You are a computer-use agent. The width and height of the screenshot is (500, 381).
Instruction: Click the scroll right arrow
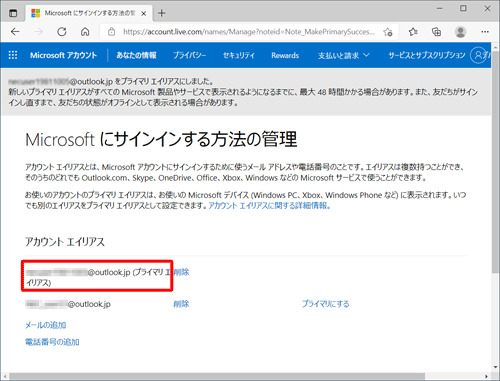click(486, 376)
